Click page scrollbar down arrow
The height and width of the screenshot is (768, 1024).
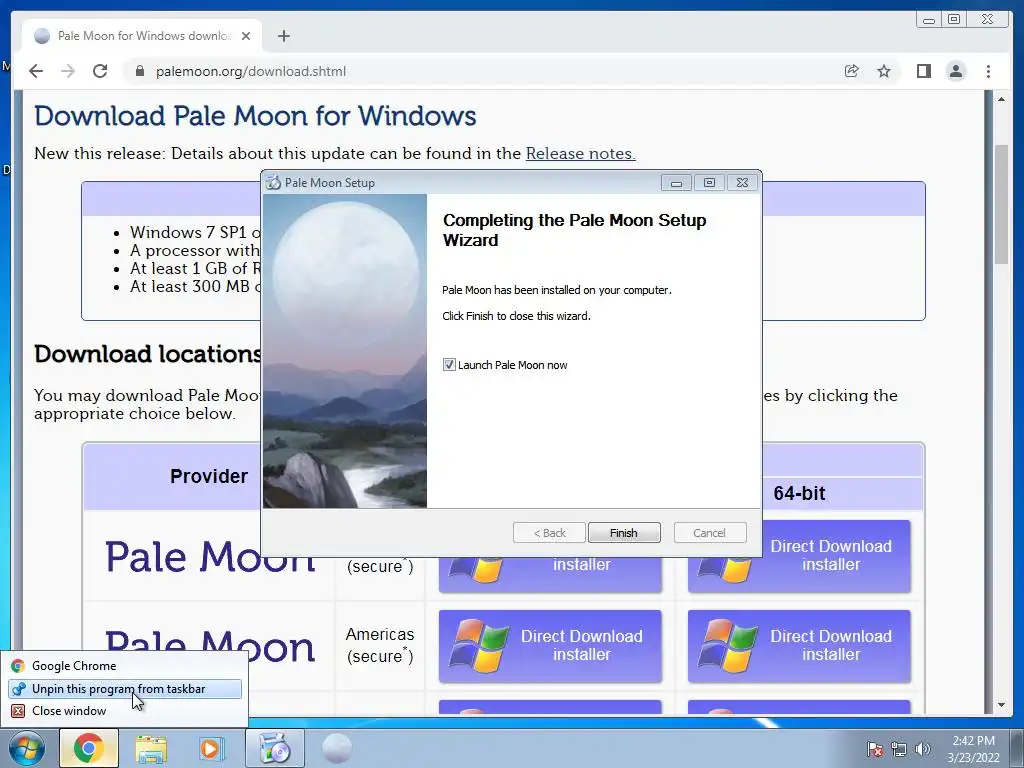pyautogui.click(x=1001, y=705)
